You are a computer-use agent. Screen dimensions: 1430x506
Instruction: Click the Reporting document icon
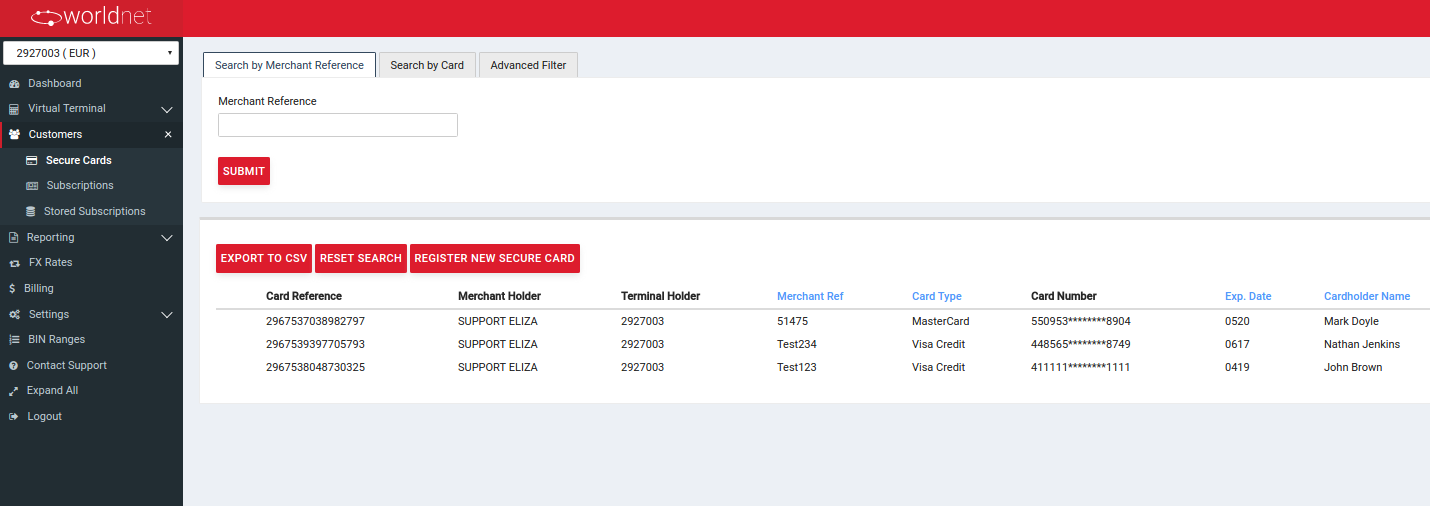pos(14,238)
